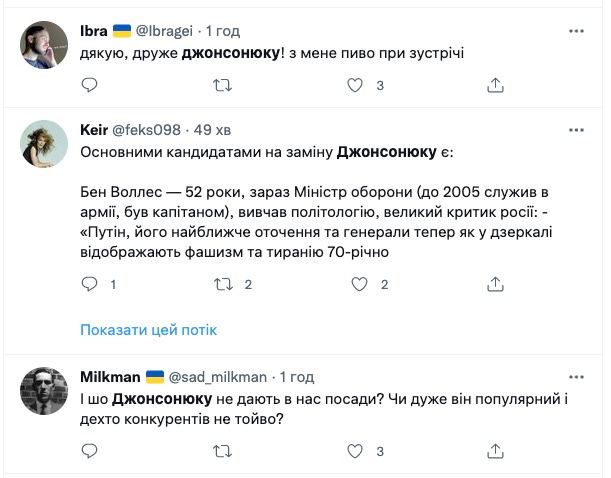The image size is (611, 478).
Task: Open the Ibra display name link
Action: point(93,31)
